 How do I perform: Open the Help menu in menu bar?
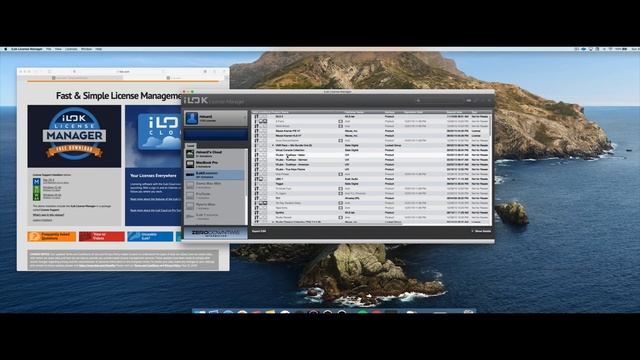click(x=98, y=49)
